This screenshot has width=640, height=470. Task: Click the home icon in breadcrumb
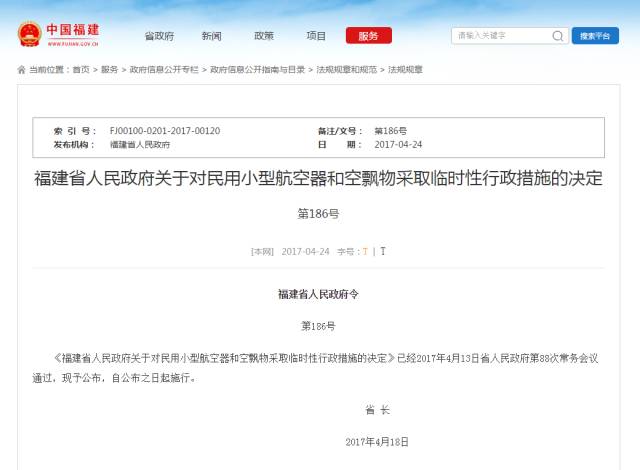(21, 70)
